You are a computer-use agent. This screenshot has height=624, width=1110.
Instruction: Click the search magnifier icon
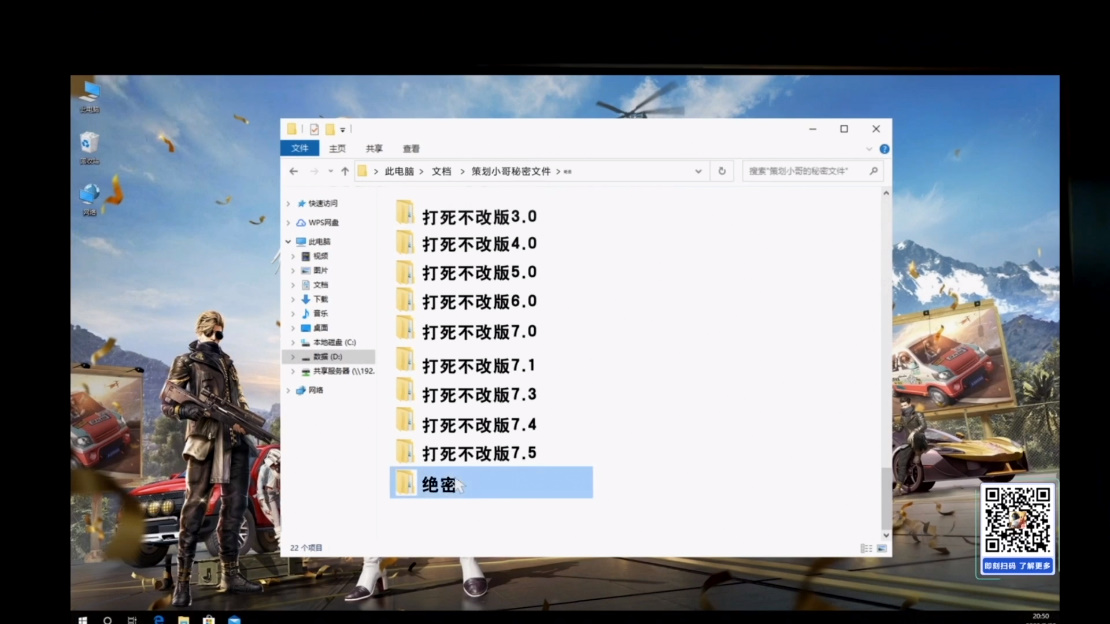point(874,171)
